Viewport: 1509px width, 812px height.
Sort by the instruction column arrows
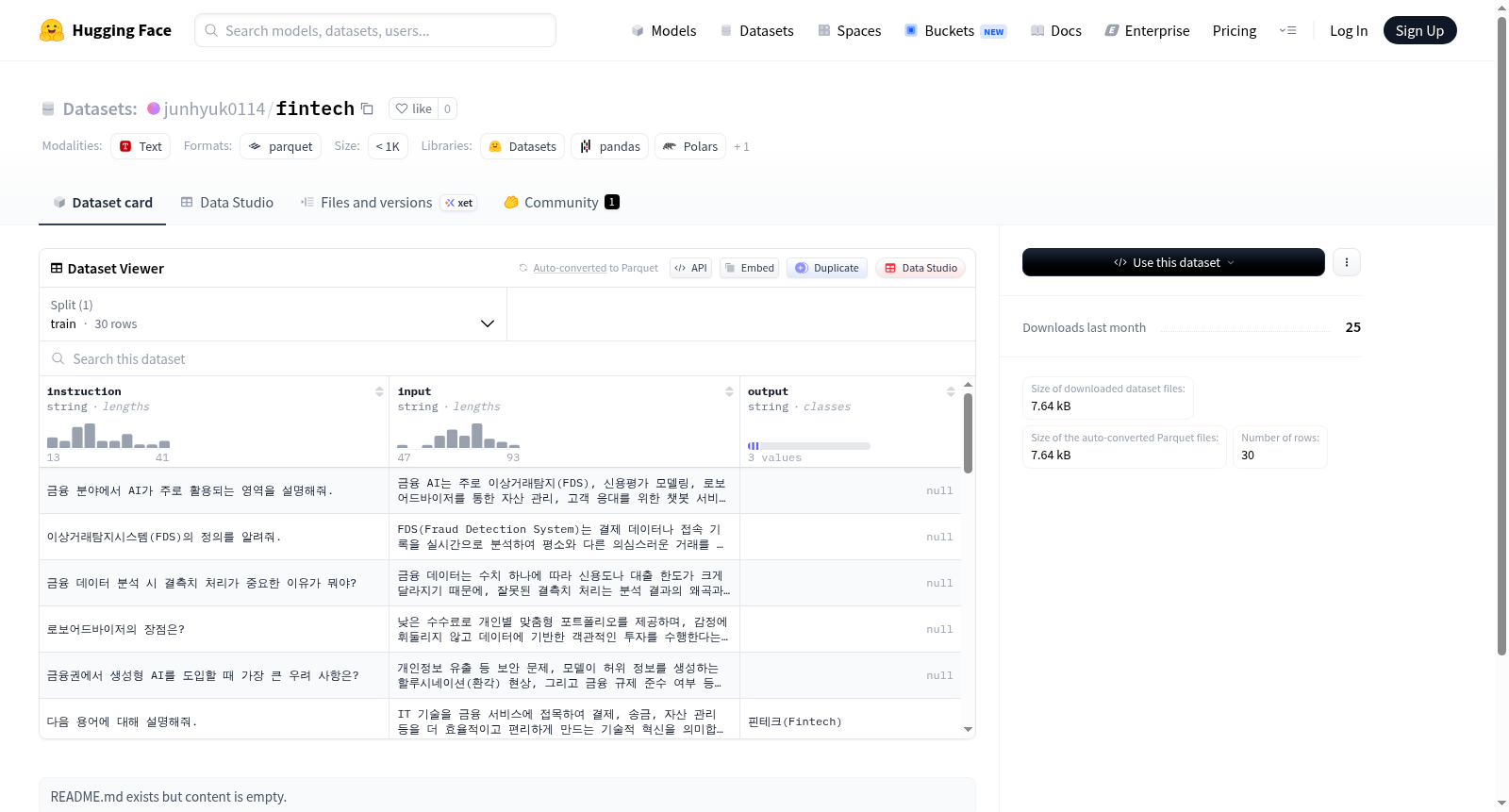[x=379, y=391]
